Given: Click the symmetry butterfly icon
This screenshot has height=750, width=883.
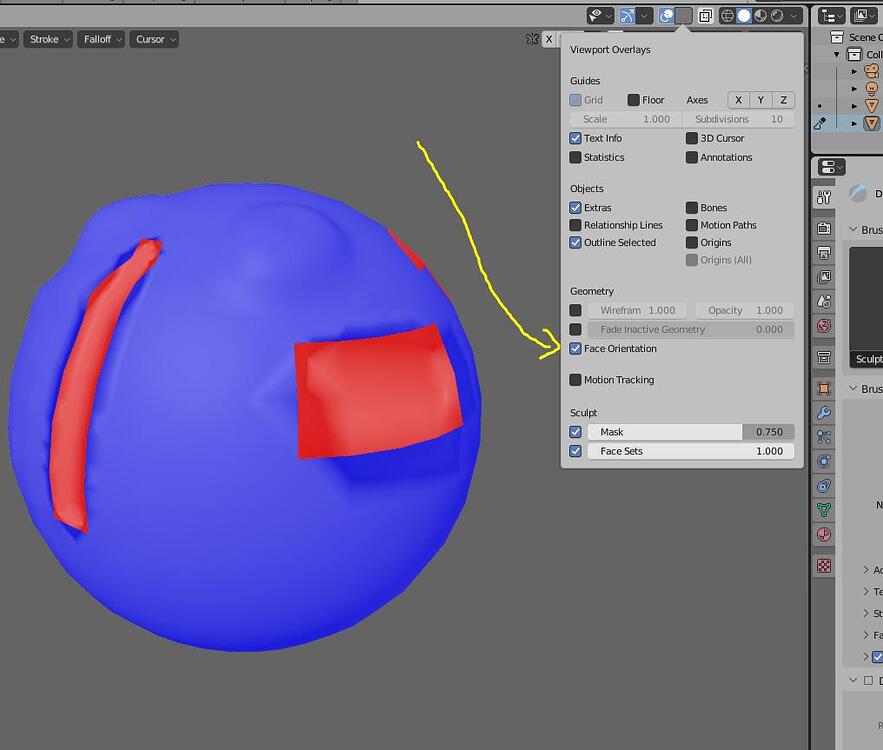Looking at the screenshot, I should (x=532, y=39).
